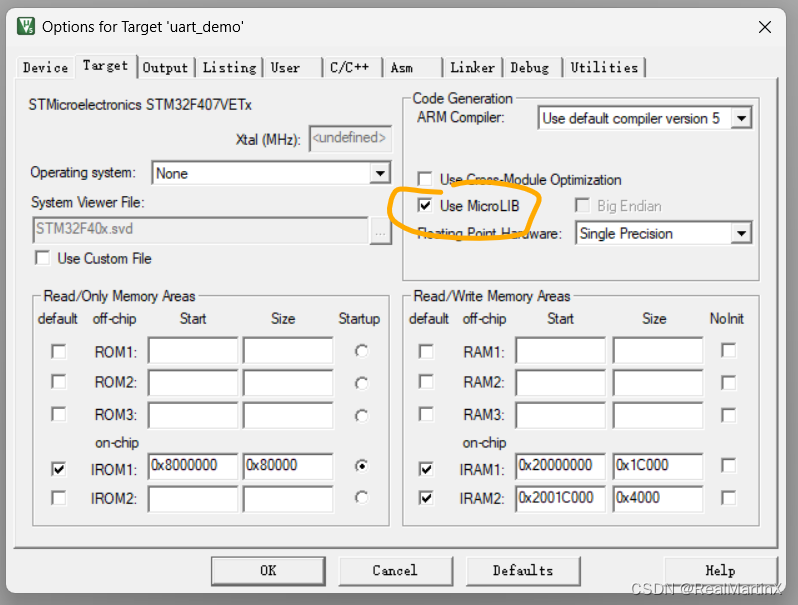Open Help for target options
Image resolution: width=798 pixels, height=605 pixels.
pos(721,571)
